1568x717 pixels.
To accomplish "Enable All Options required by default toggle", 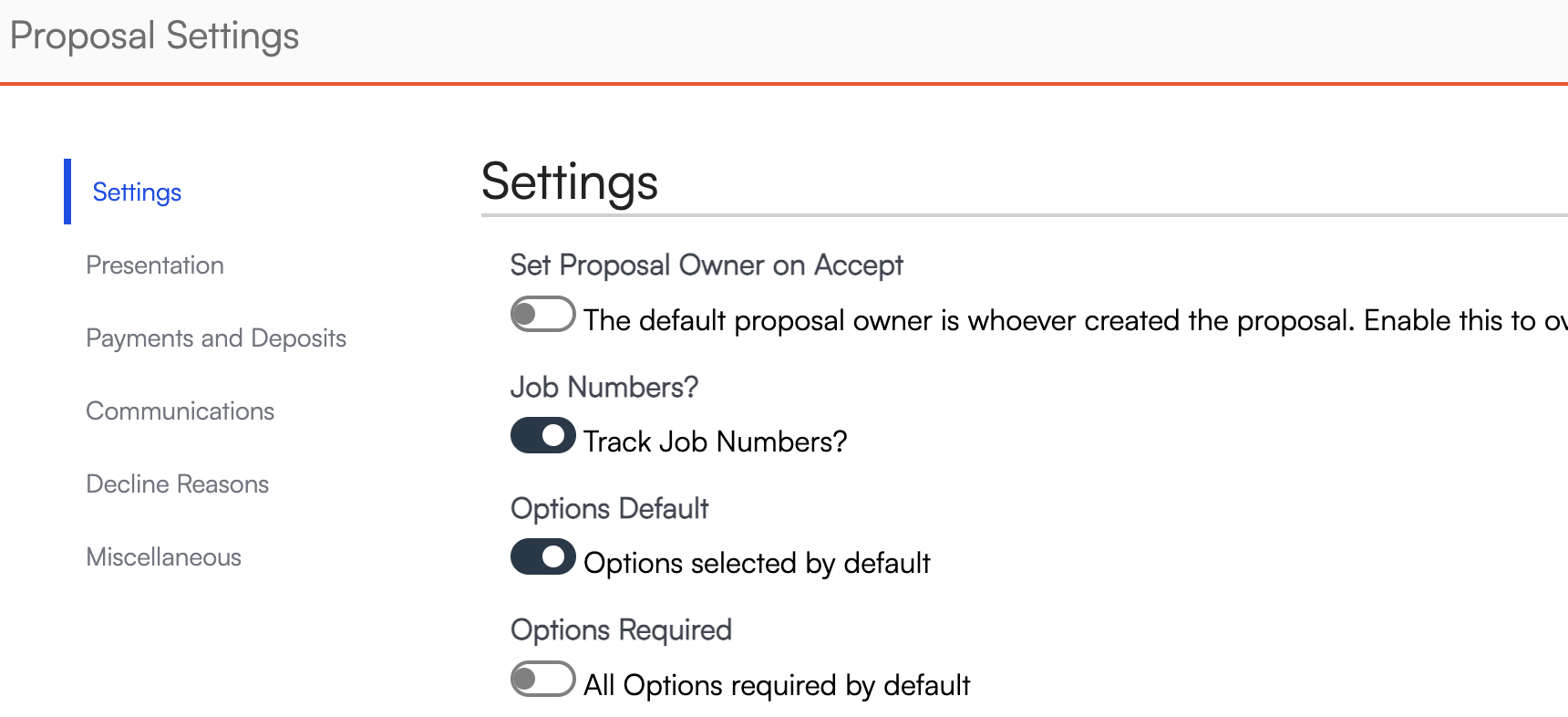I will [x=542, y=679].
